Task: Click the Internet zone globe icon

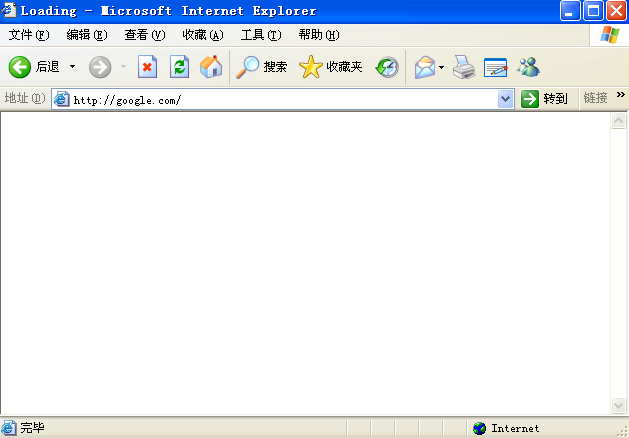Action: 479,428
